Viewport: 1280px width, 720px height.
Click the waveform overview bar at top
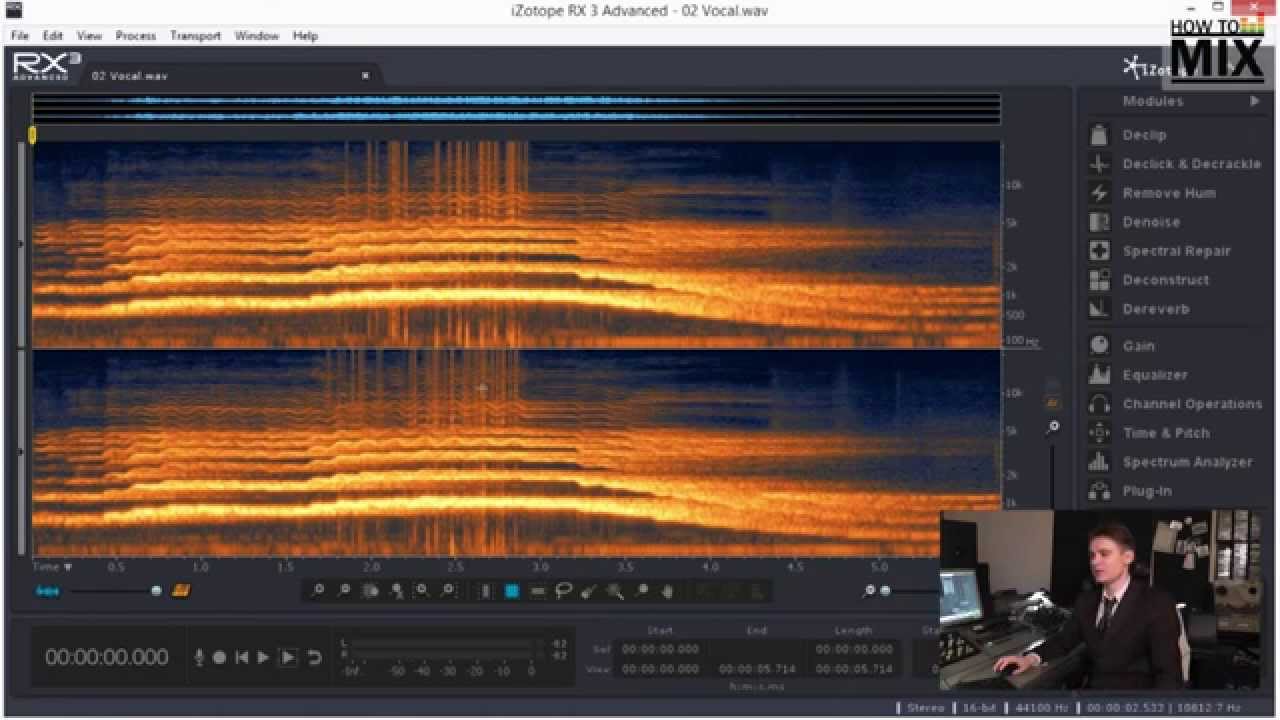(x=516, y=108)
